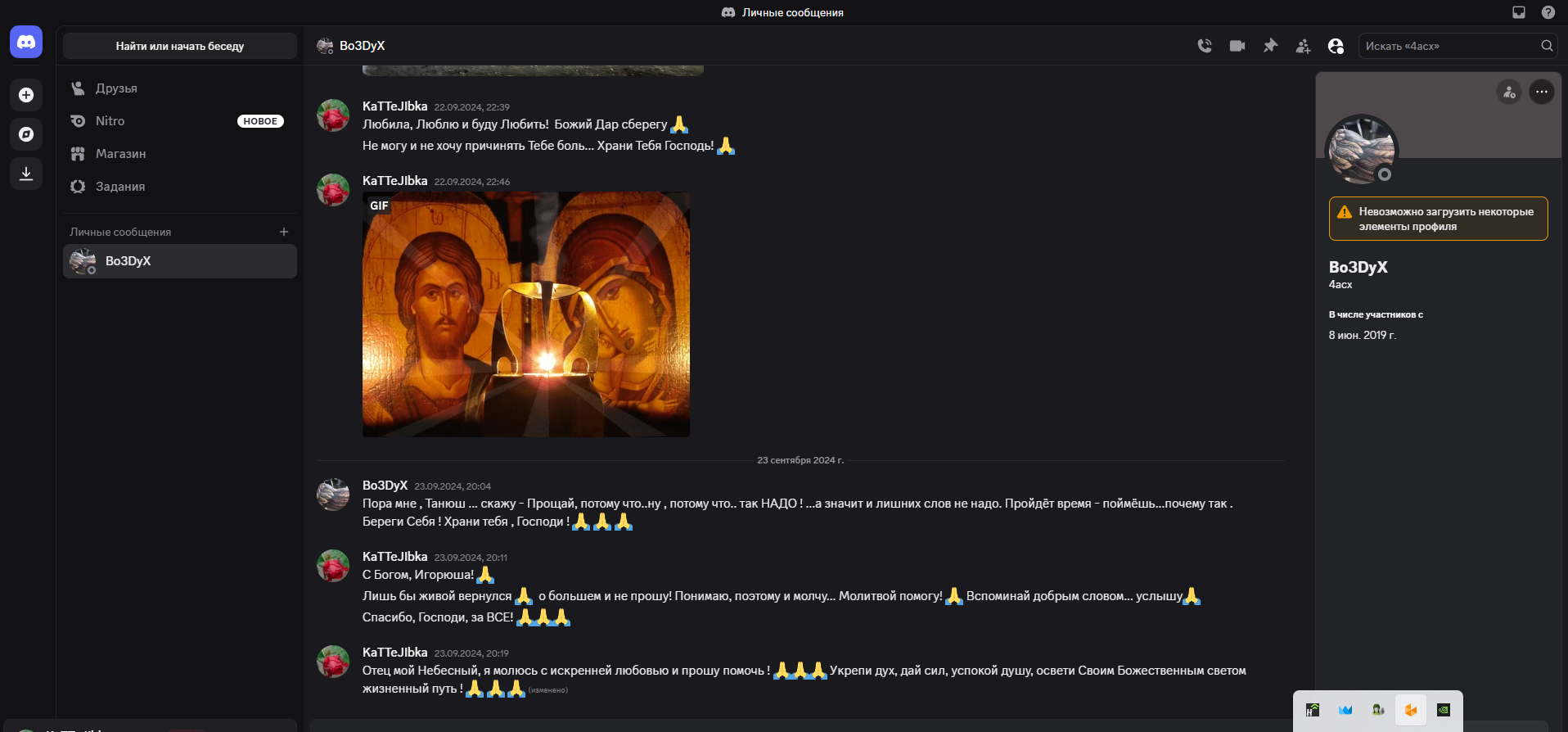Click Bo3DyX username on the 20:04 message
1568x732 pixels.
[385, 486]
